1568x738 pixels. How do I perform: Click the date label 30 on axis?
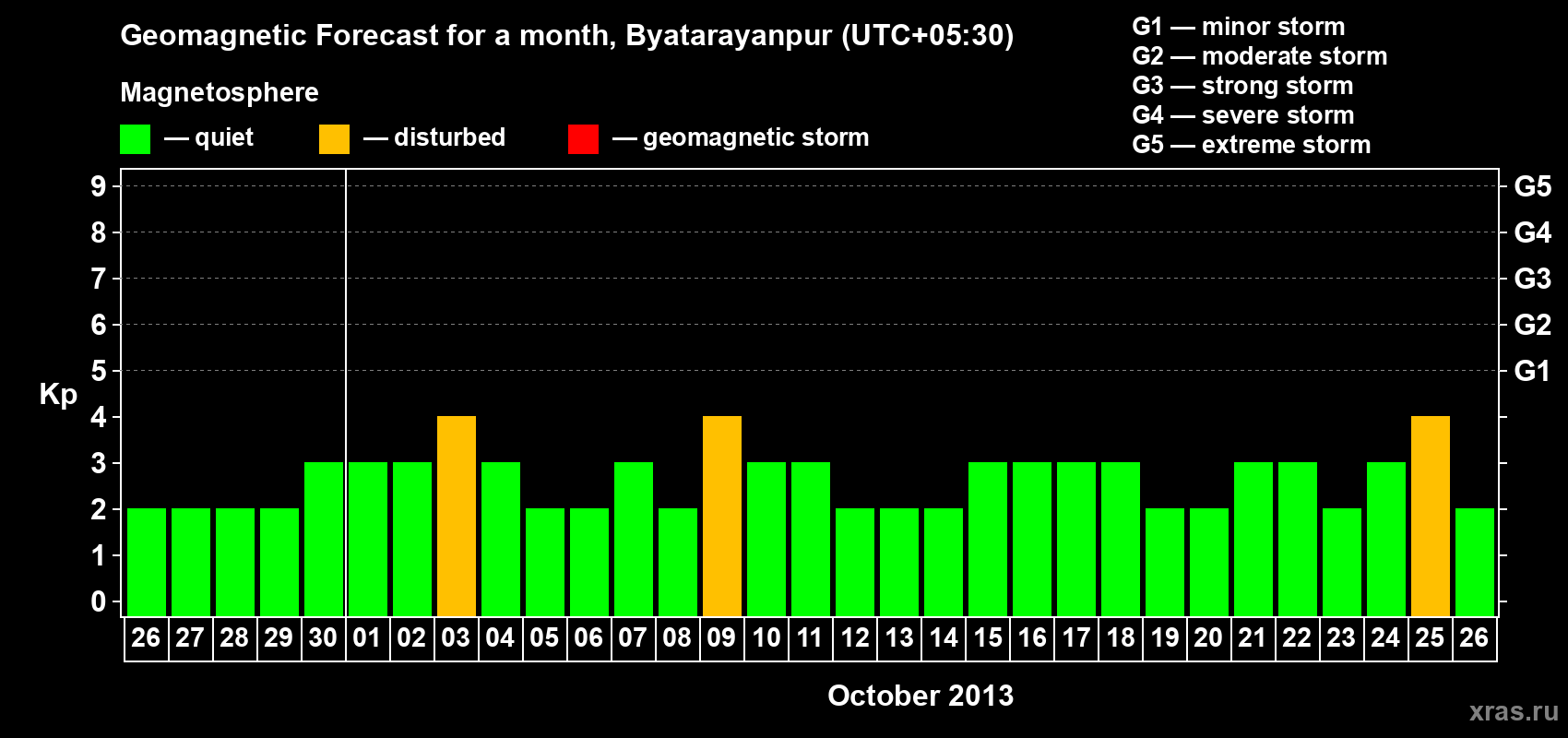click(323, 638)
